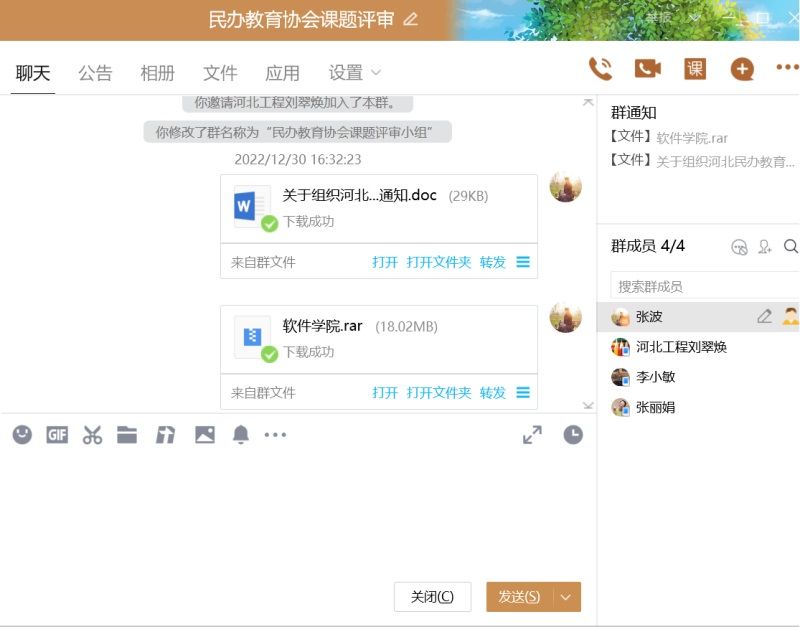Screen dimensions: 800x627
Task: Open the send button dropdown arrow
Action: pyautogui.click(x=566, y=597)
